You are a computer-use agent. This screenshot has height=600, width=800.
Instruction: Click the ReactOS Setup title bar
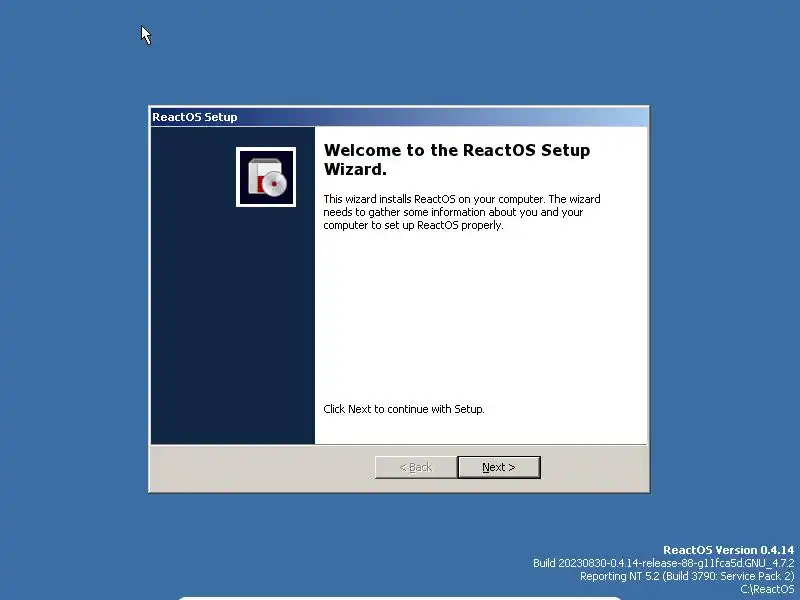399,117
